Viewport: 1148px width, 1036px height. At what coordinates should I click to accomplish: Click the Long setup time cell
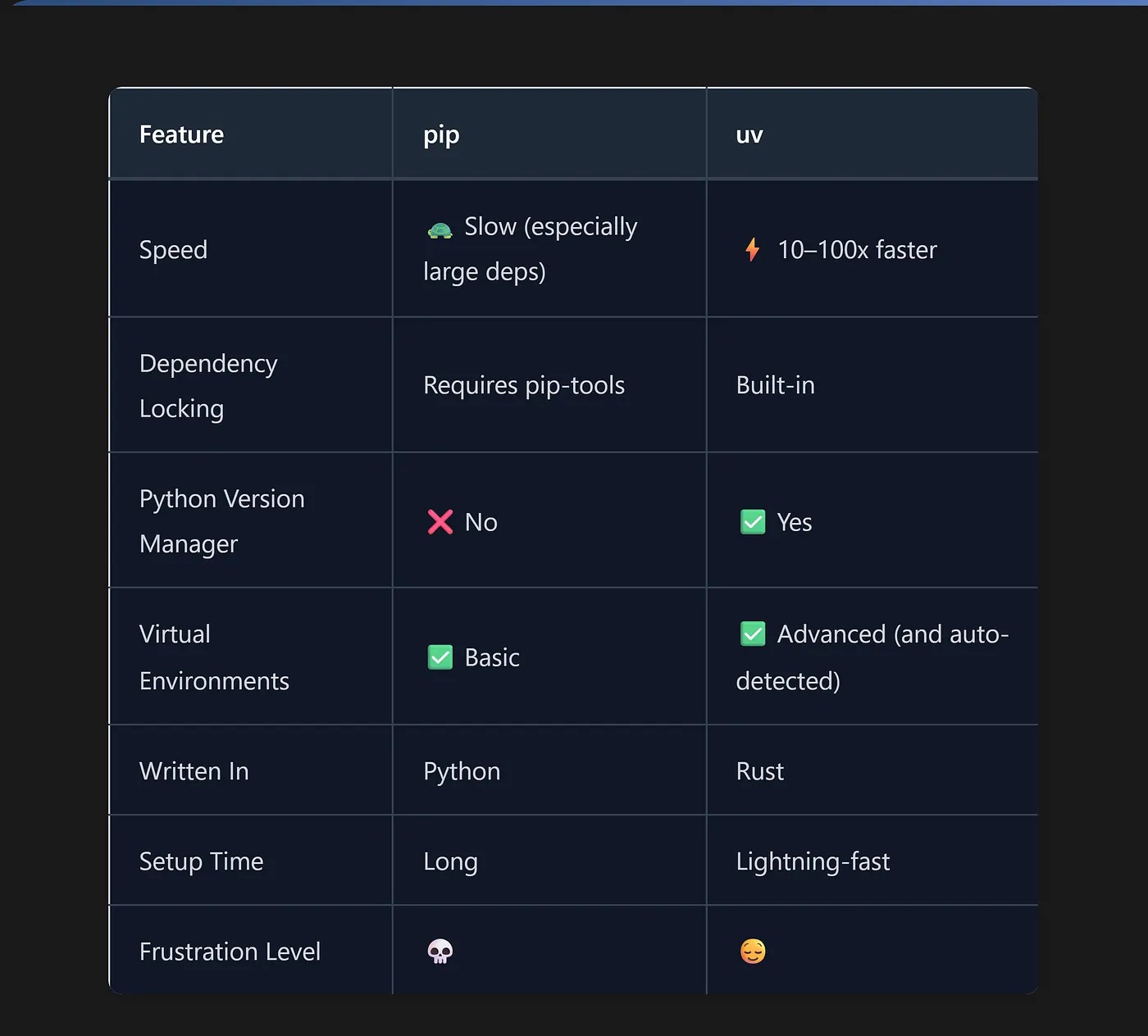coord(450,861)
